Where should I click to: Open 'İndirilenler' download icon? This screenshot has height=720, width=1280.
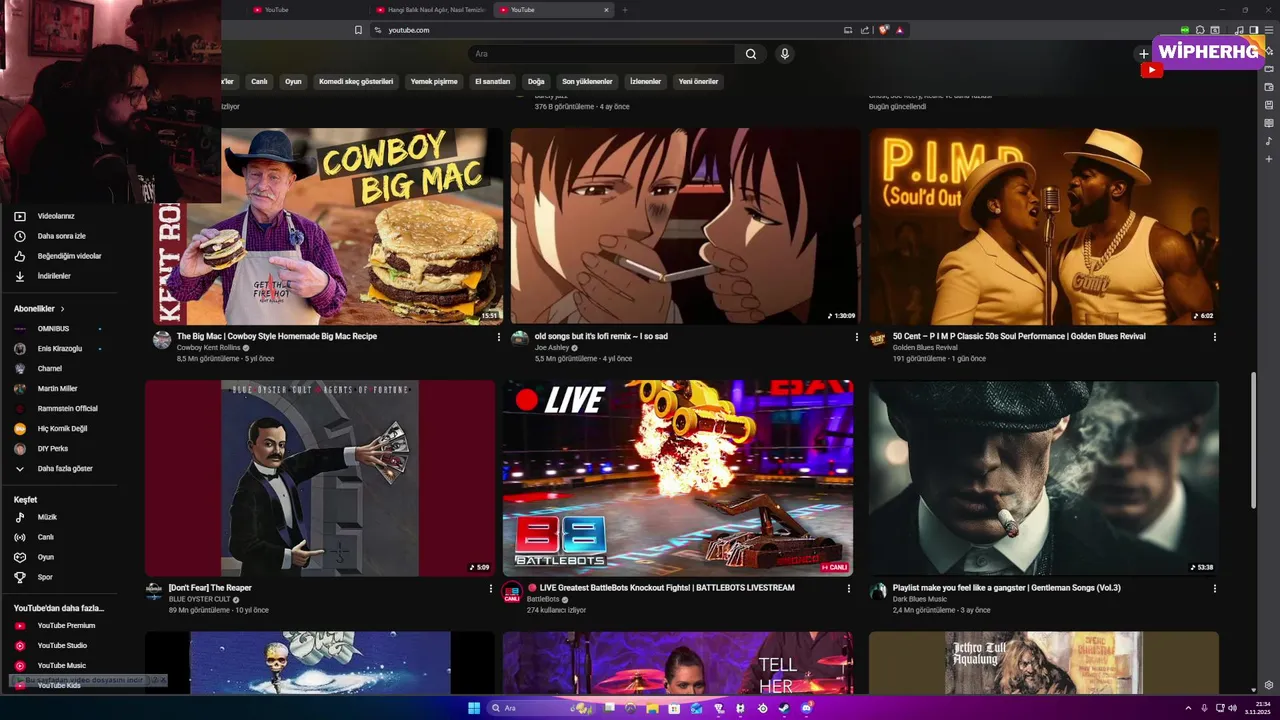[19, 276]
